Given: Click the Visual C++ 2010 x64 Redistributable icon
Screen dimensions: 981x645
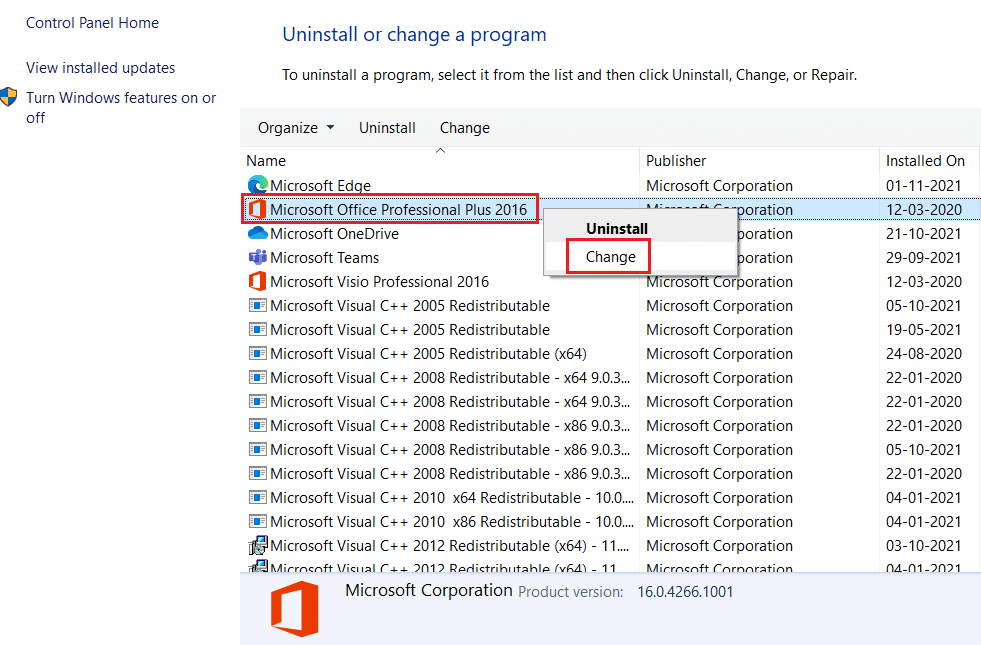Looking at the screenshot, I should click(257, 497).
